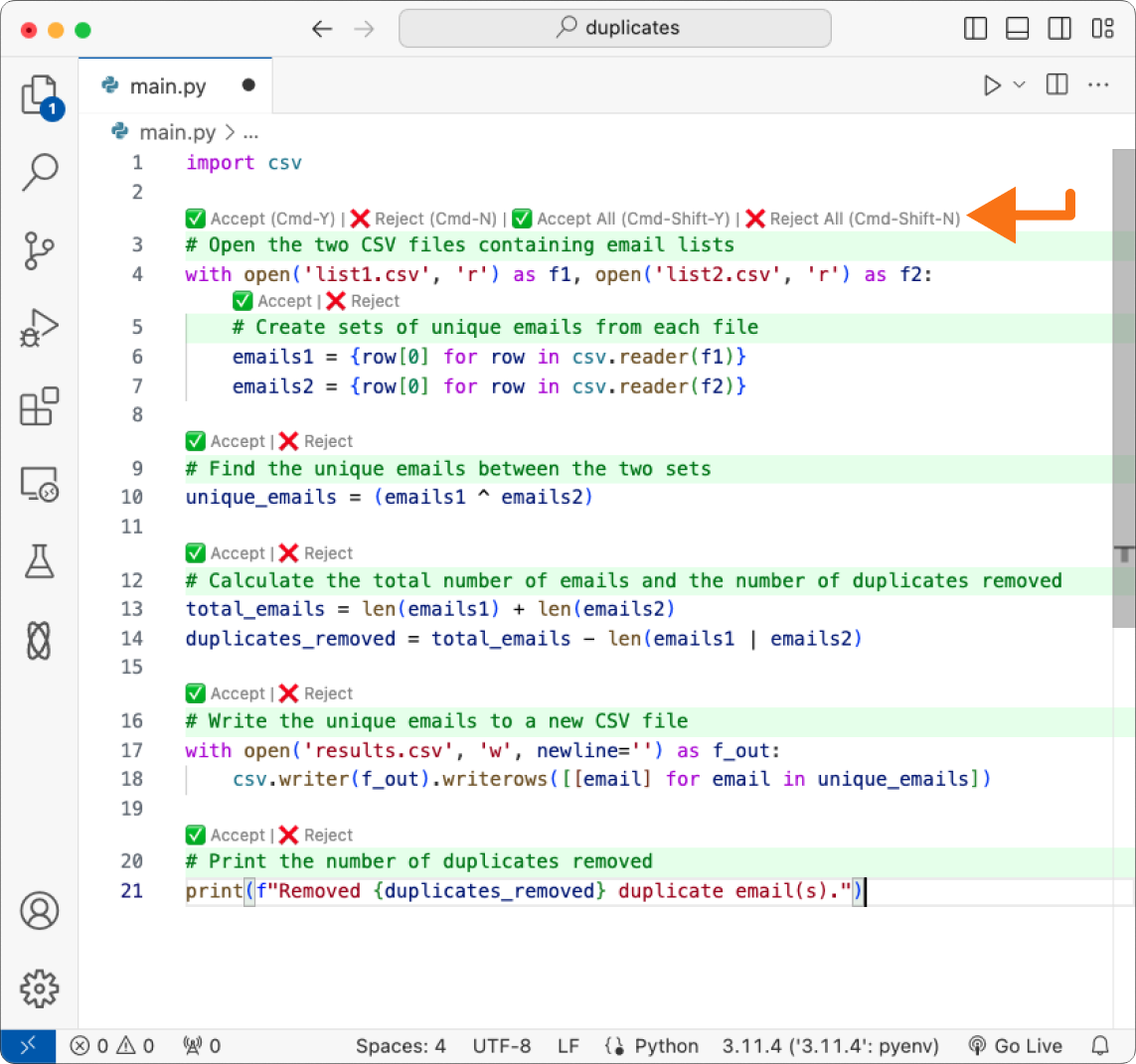
Task: Click the Split Editor Right icon
Action: coord(1056,85)
